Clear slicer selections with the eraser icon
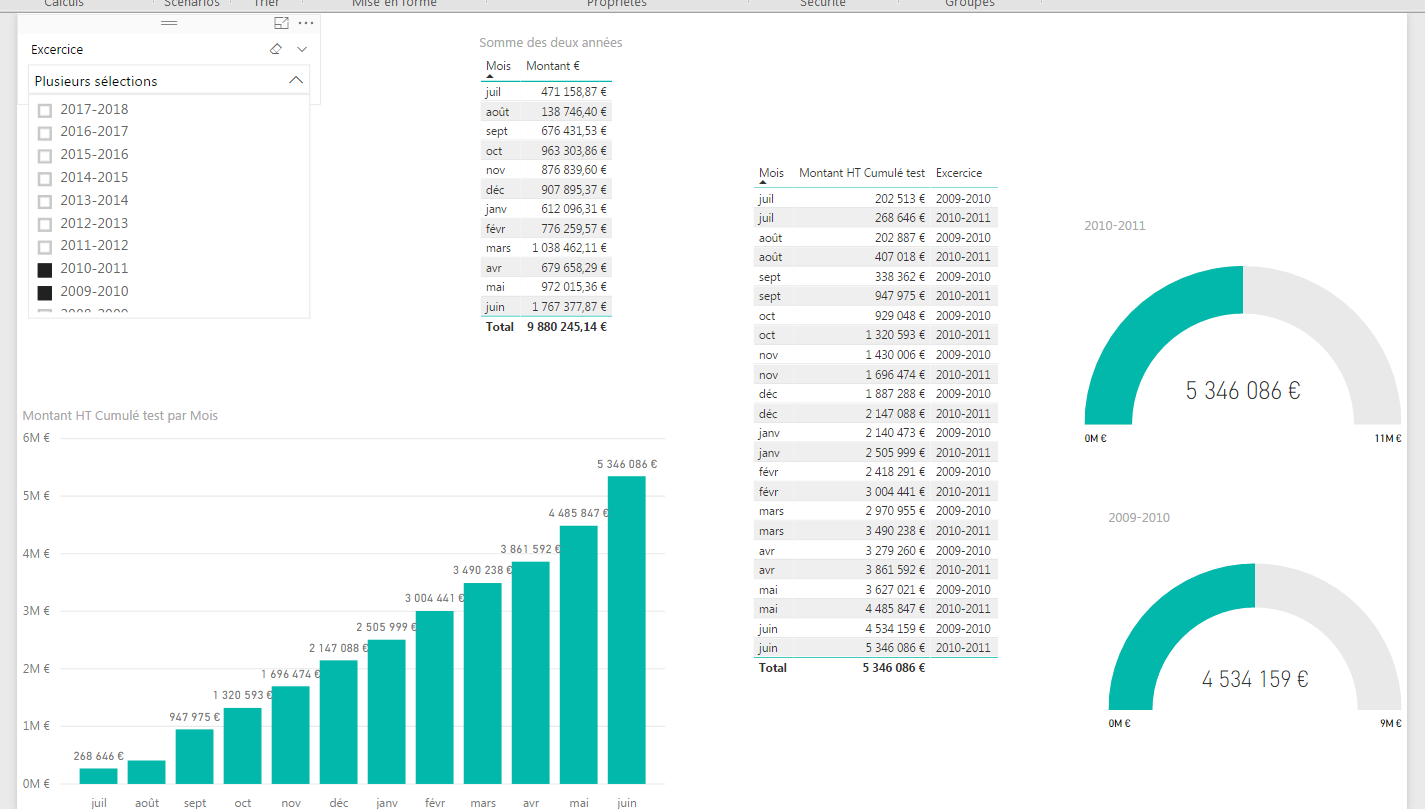Viewport: 1425px width, 809px height. click(276, 49)
